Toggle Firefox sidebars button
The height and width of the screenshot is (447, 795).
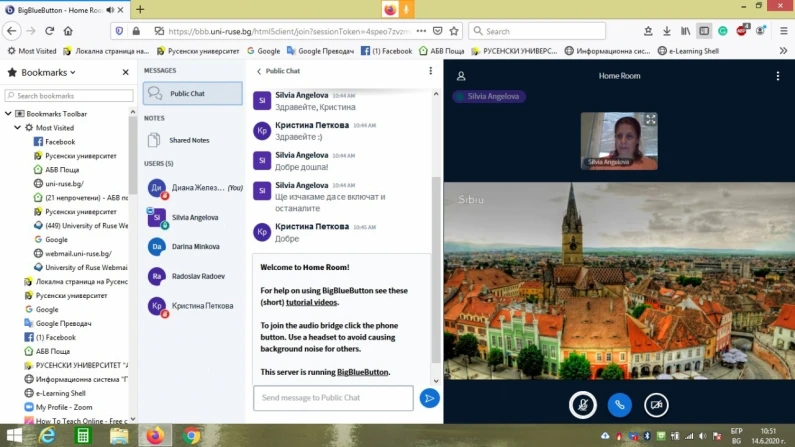click(704, 31)
